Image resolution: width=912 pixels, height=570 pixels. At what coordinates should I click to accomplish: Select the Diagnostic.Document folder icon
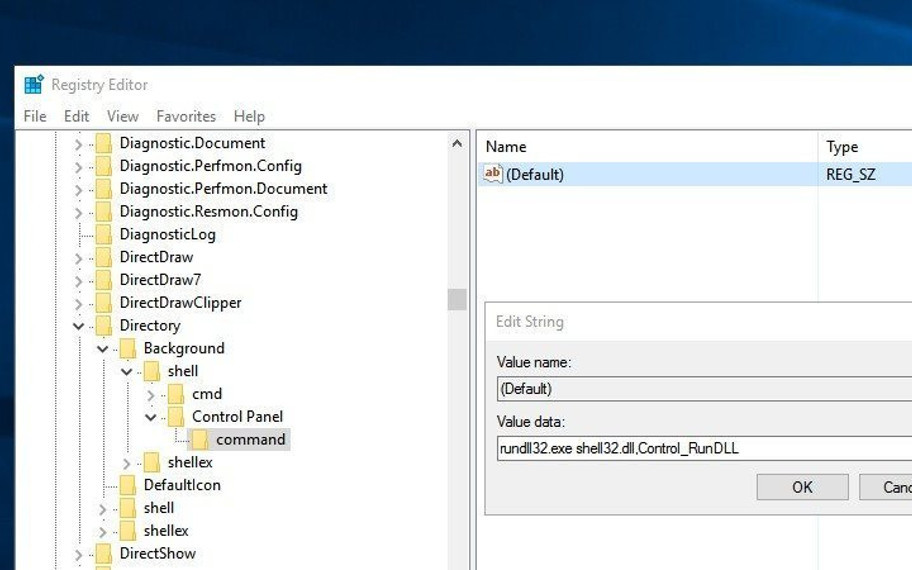click(x=104, y=143)
